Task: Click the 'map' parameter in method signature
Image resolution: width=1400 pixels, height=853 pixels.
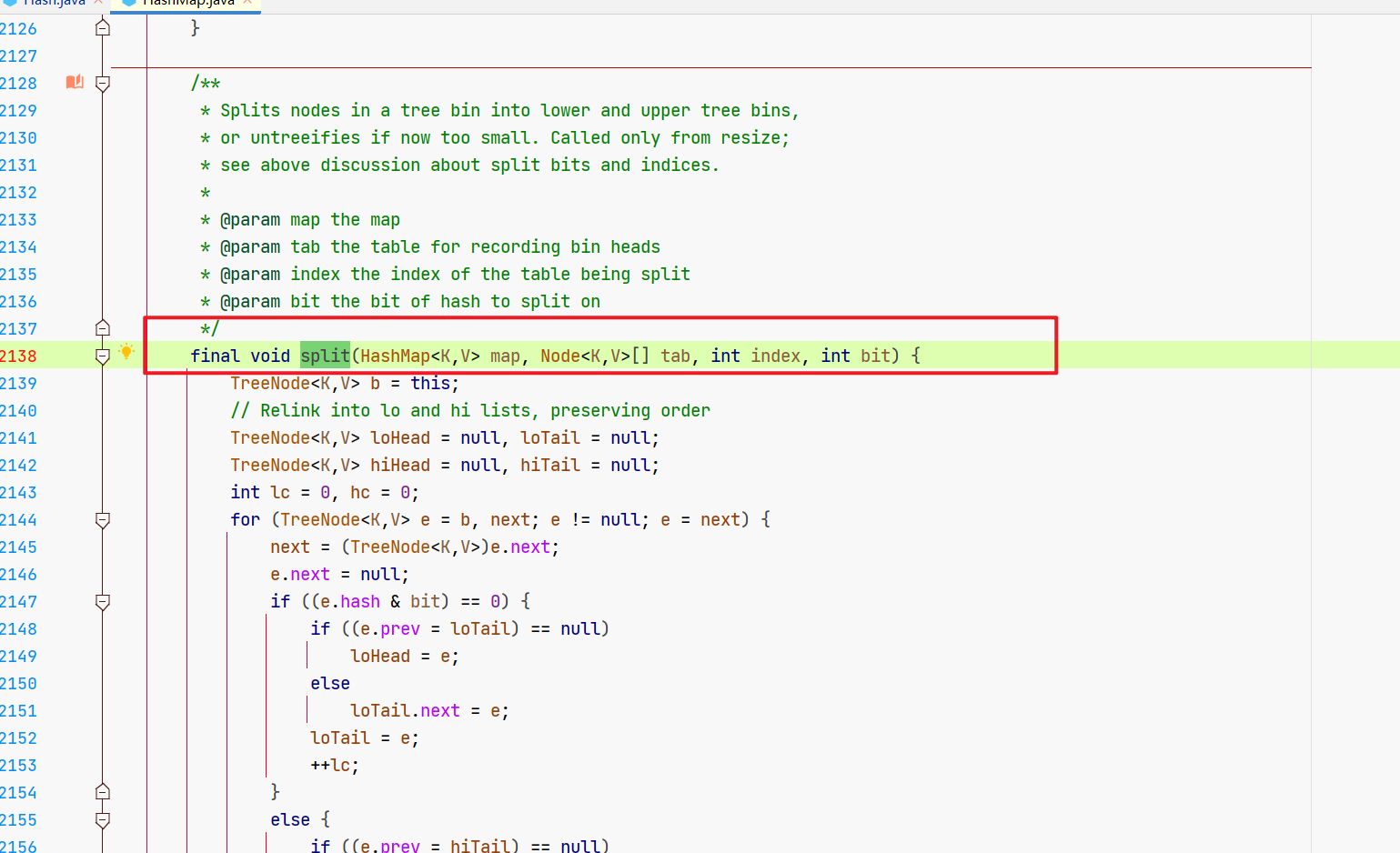Action: pyautogui.click(x=505, y=356)
